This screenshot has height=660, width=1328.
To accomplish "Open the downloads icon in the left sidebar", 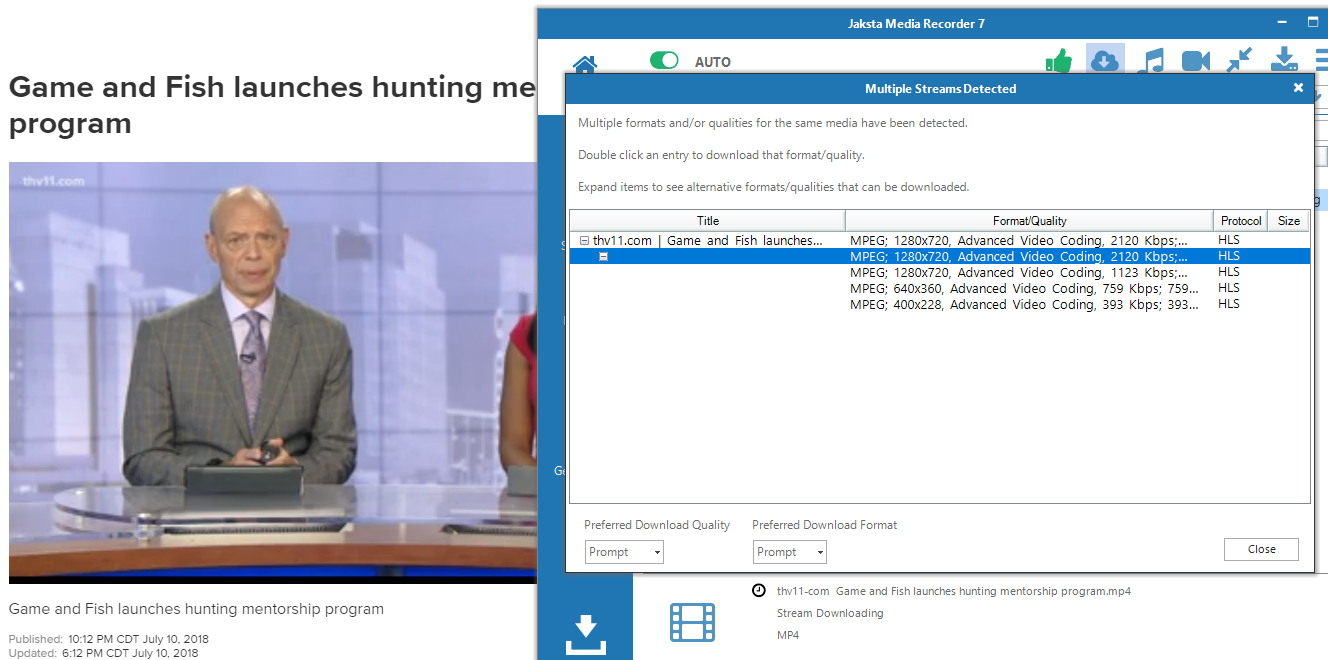I will point(585,635).
